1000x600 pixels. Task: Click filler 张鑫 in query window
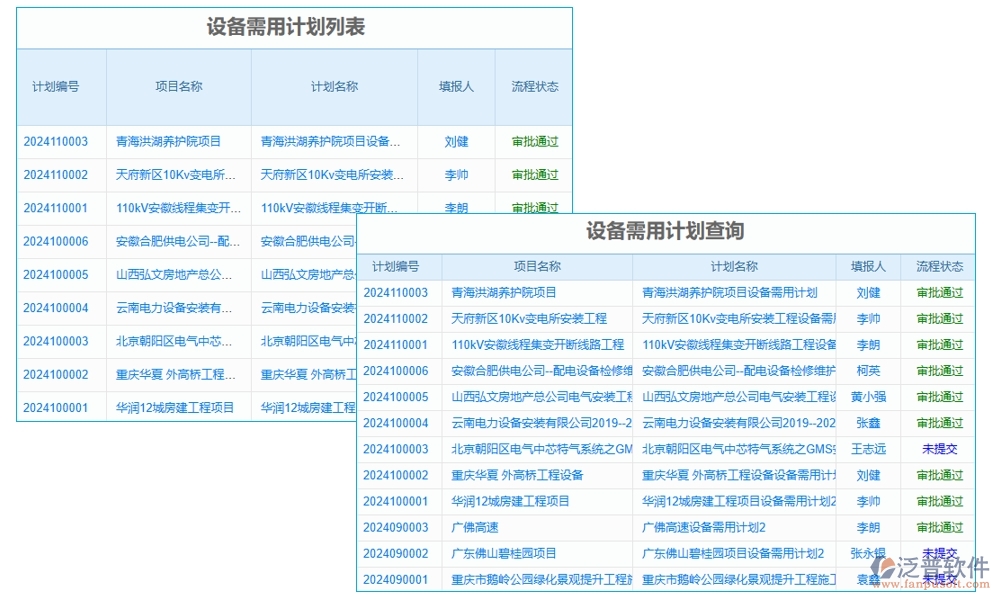[x=868, y=423]
